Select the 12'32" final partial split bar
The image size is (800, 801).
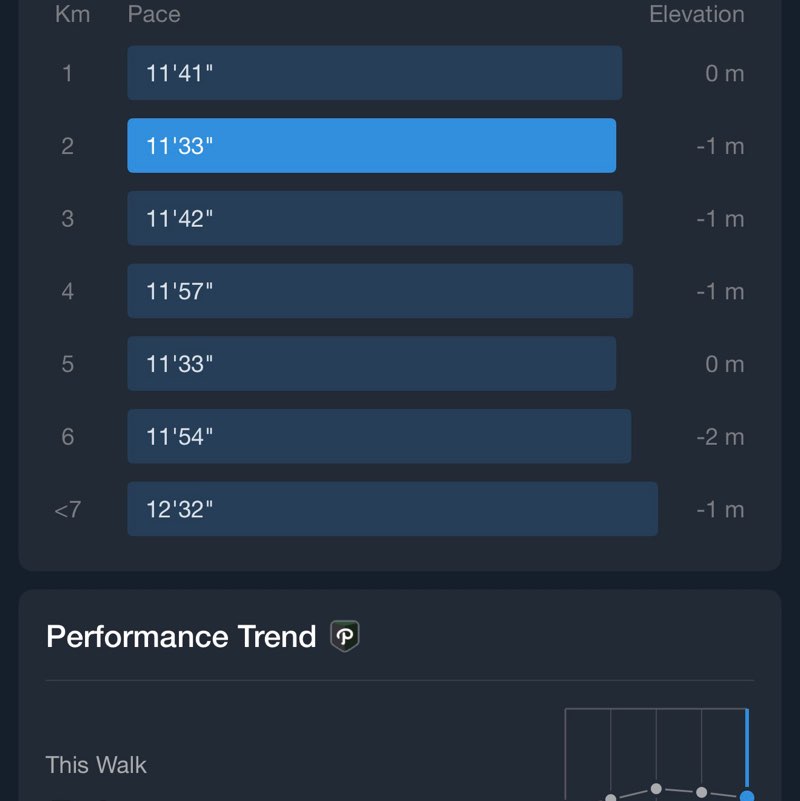392,509
